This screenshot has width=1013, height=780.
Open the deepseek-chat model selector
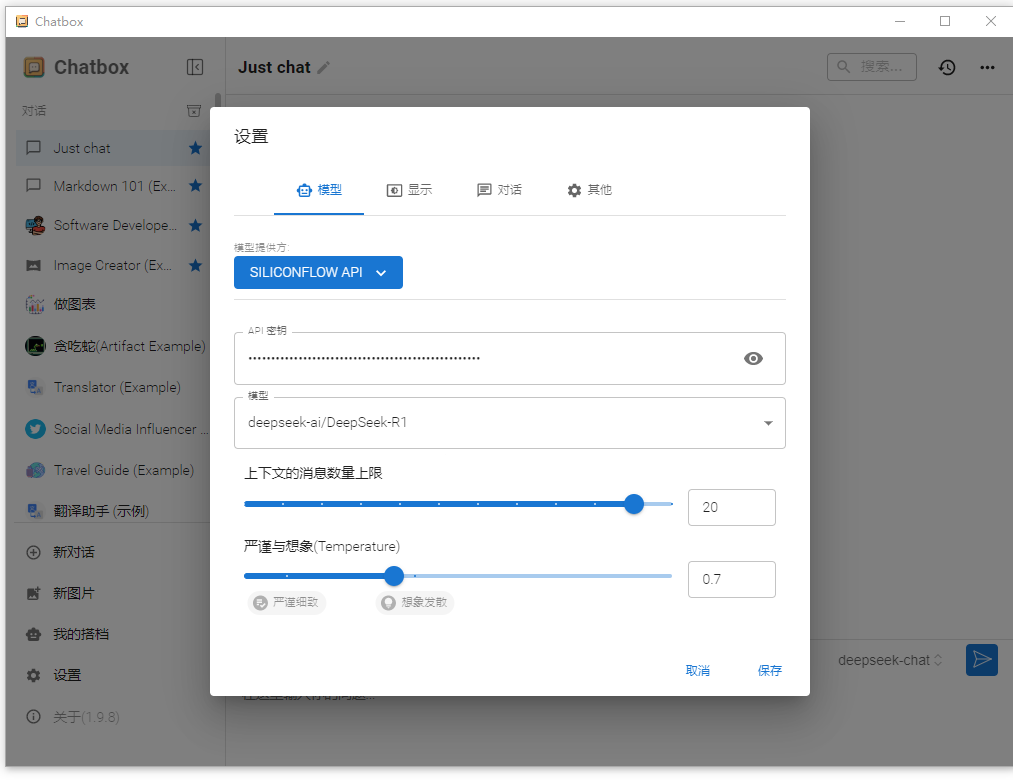[x=890, y=660]
